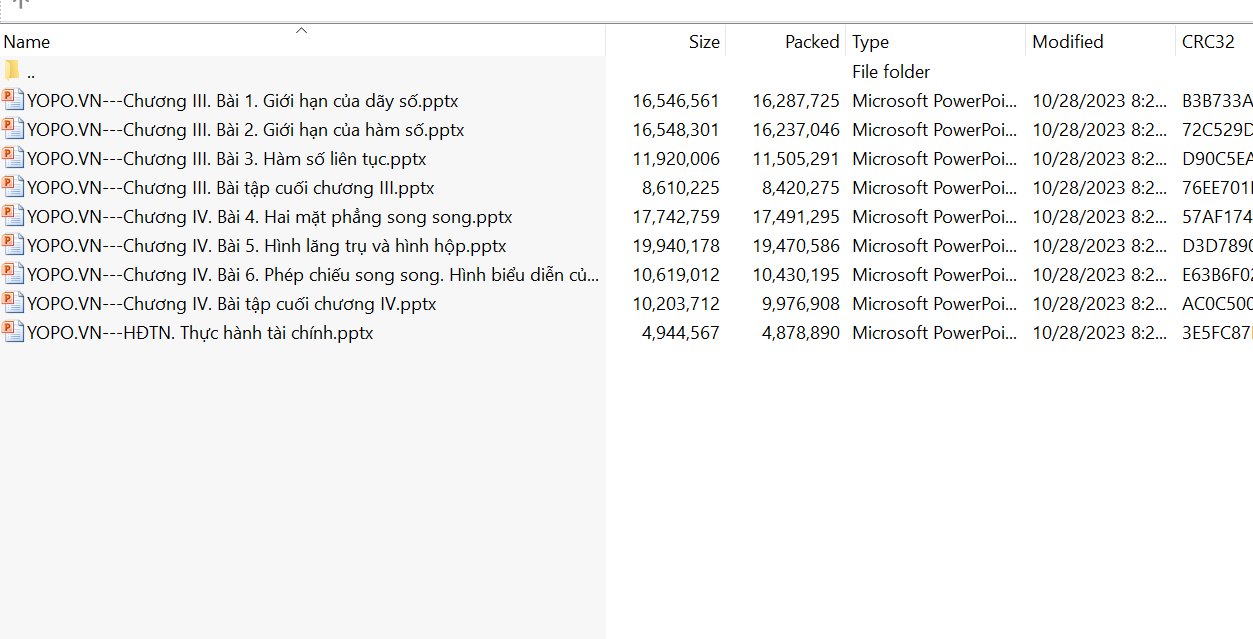Select icon for Bài 4 Hai mặt phẳng song song
1253x639 pixels.
(x=13, y=216)
